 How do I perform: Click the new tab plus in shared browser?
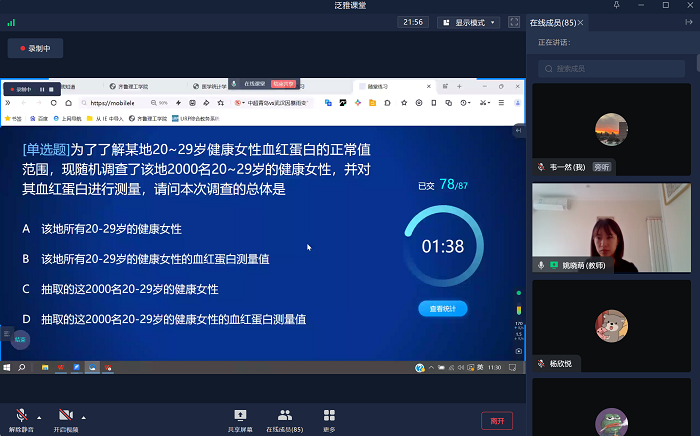(x=459, y=86)
